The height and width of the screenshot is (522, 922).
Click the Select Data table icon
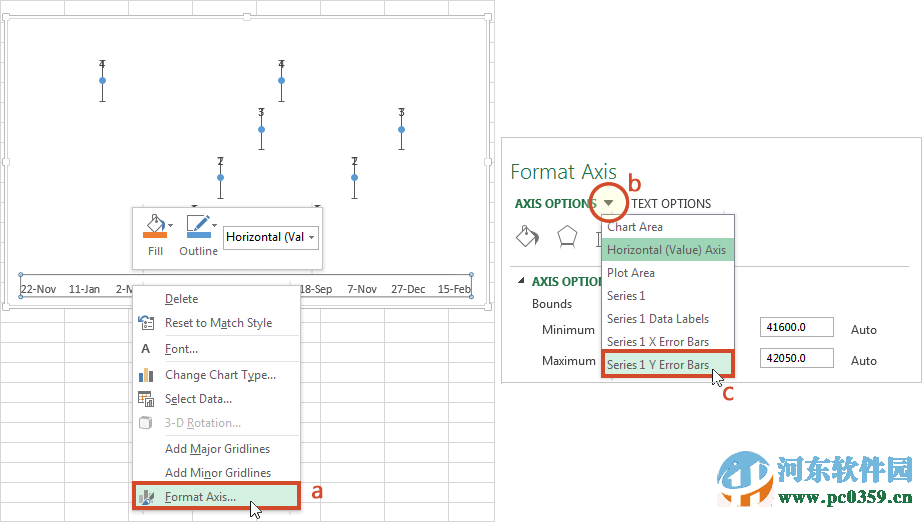146,399
